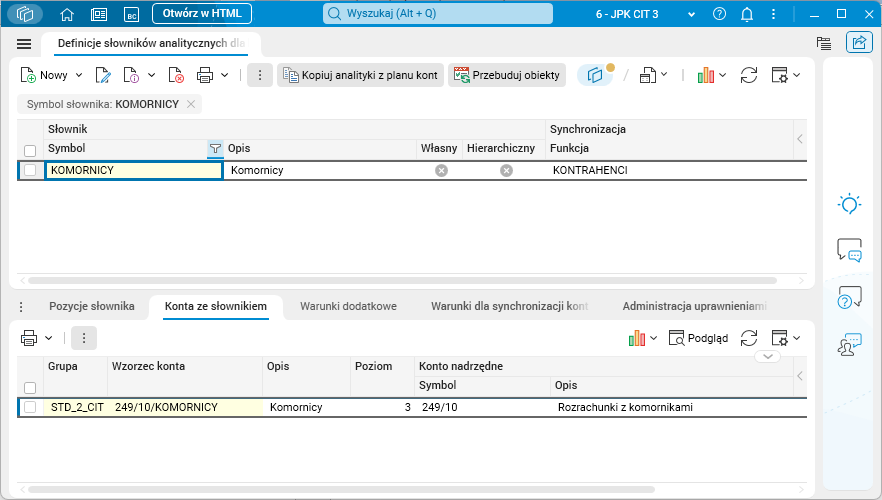Switch to the Konta ze słownikiem tab
The height and width of the screenshot is (500, 882).
pos(216,306)
